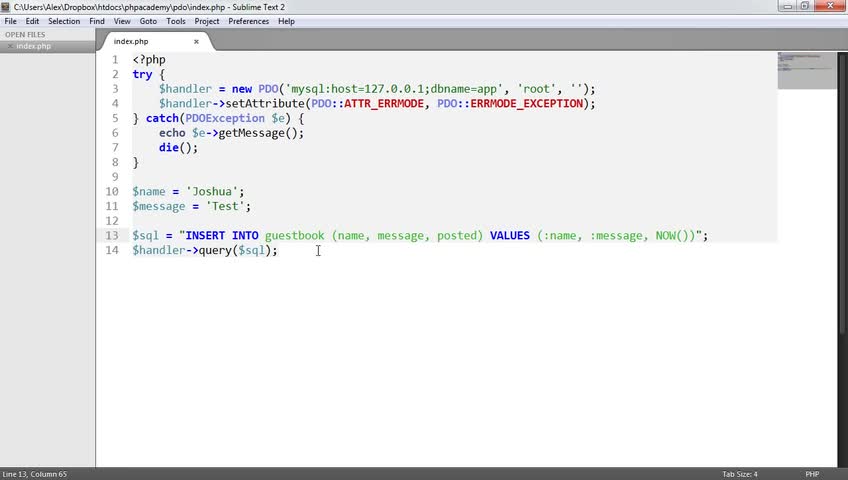Open the View menu
The height and width of the screenshot is (480, 848).
click(122, 21)
